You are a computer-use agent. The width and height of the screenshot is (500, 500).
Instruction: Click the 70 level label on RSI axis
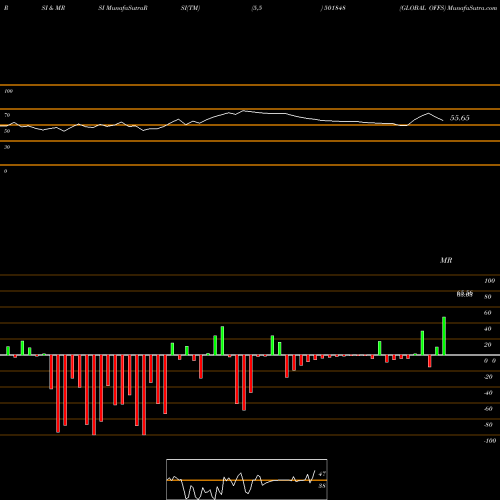[7, 115]
